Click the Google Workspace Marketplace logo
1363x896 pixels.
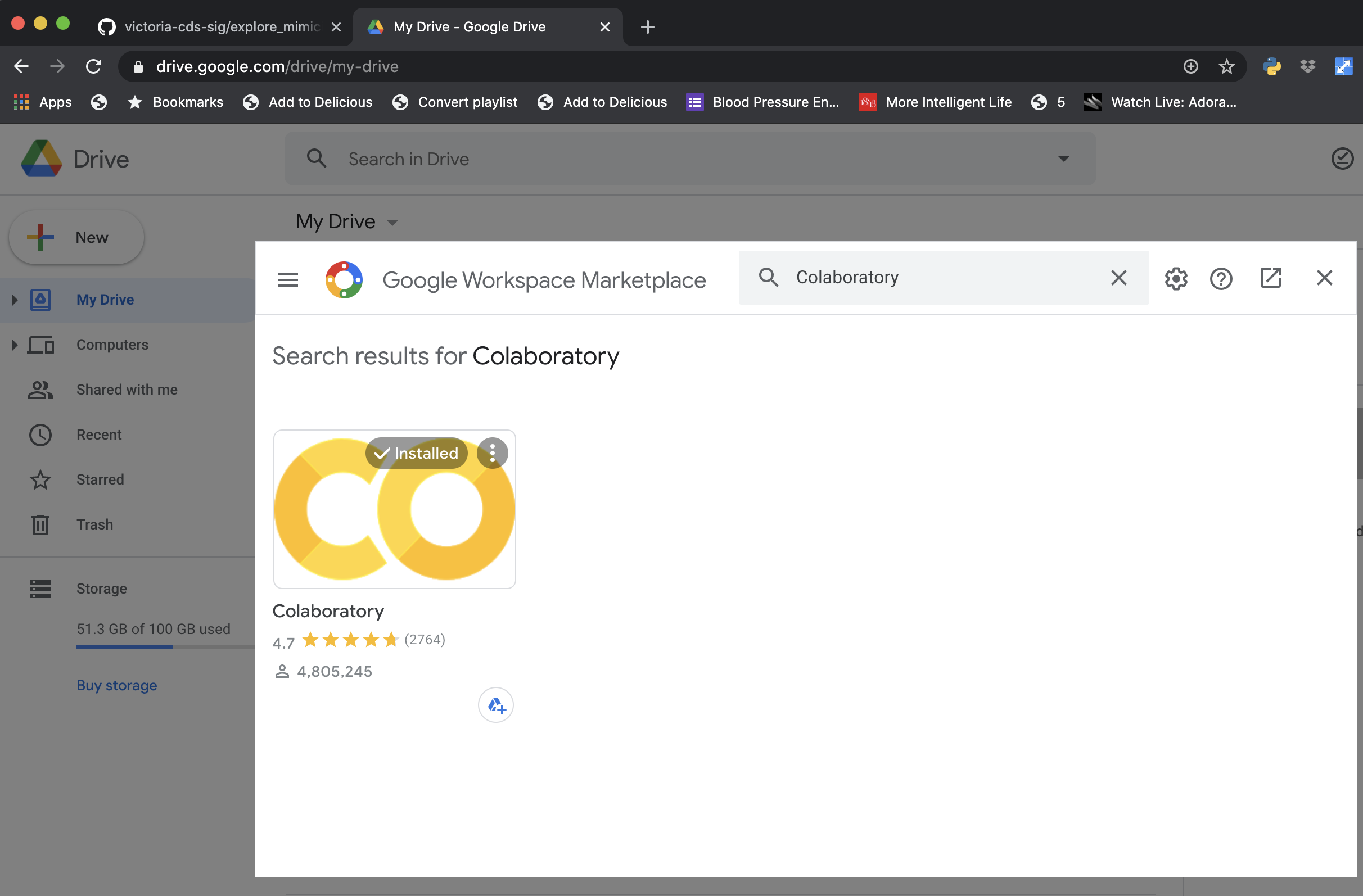tap(344, 280)
